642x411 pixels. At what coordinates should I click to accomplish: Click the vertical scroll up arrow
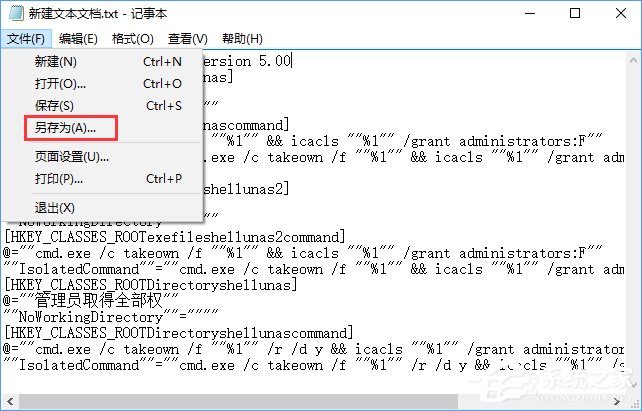pyautogui.click(x=633, y=61)
